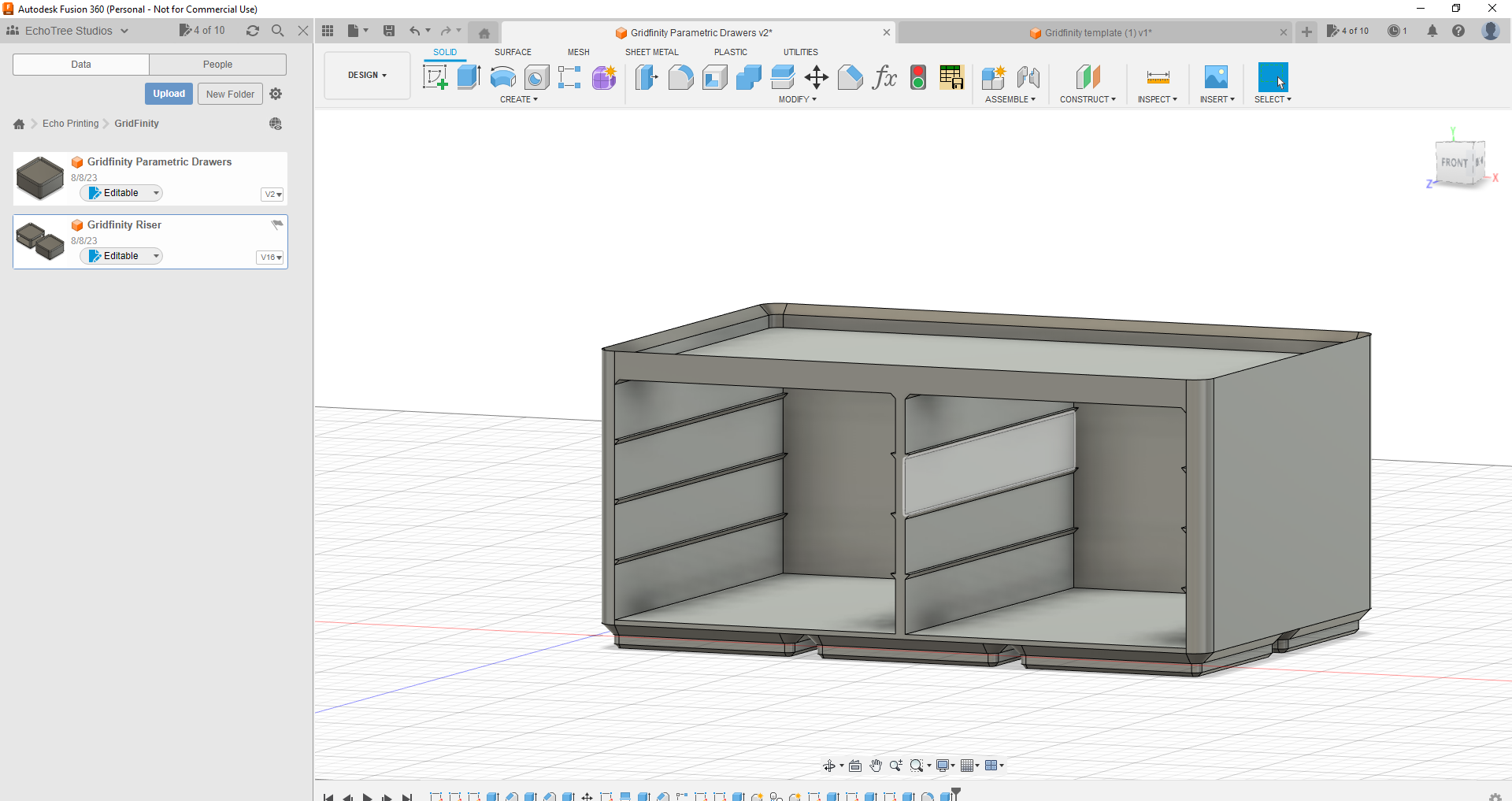Click the Echo Printing breadcrumb link
The height and width of the screenshot is (801, 1512).
[70, 124]
